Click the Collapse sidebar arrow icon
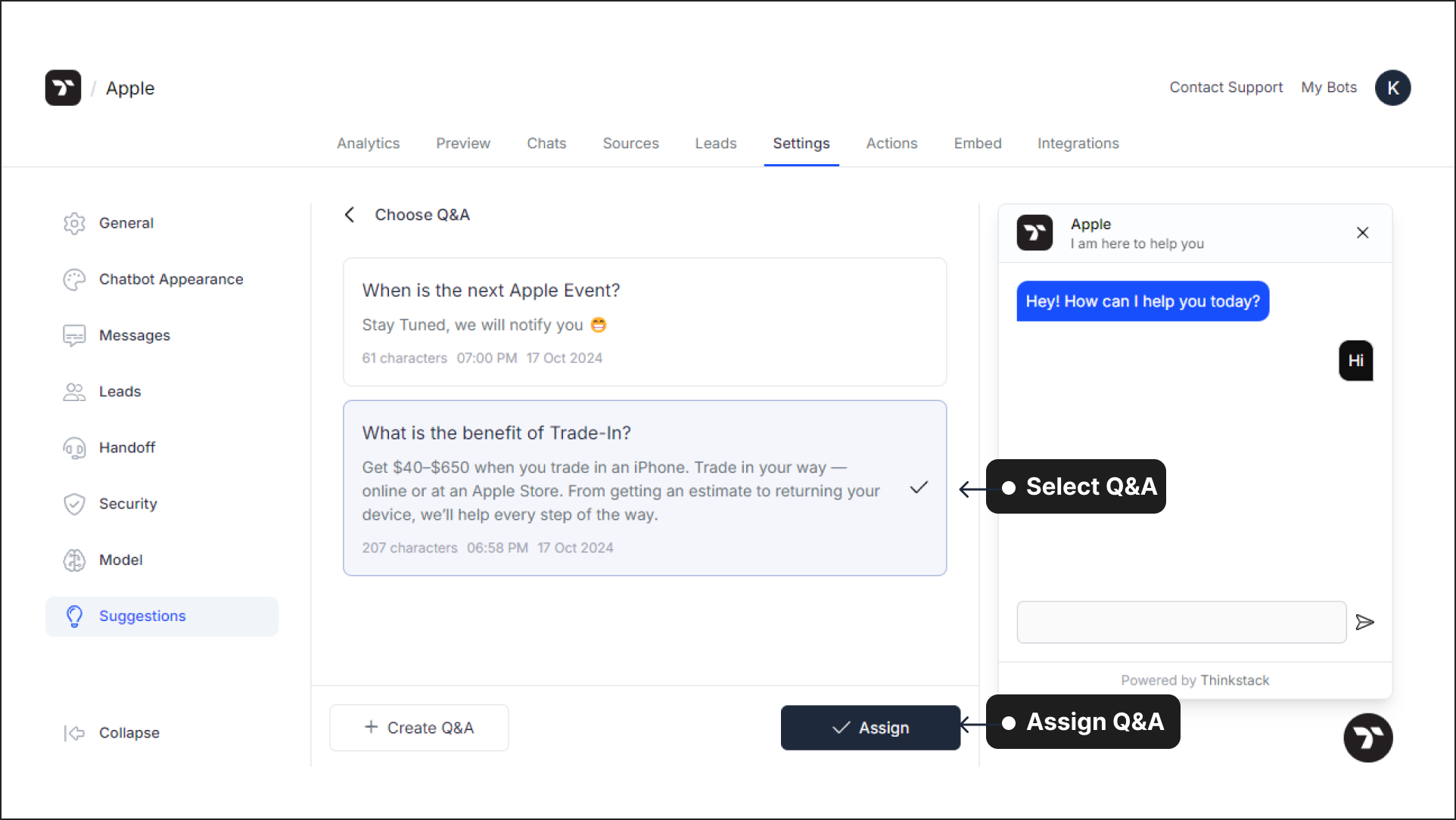 (74, 733)
